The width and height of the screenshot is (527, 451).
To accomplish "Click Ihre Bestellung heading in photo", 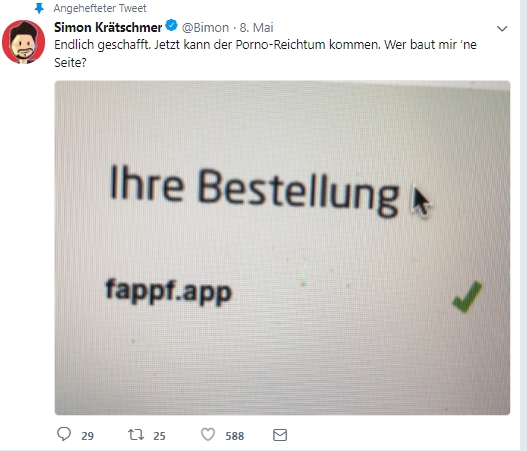I will point(254,190).
